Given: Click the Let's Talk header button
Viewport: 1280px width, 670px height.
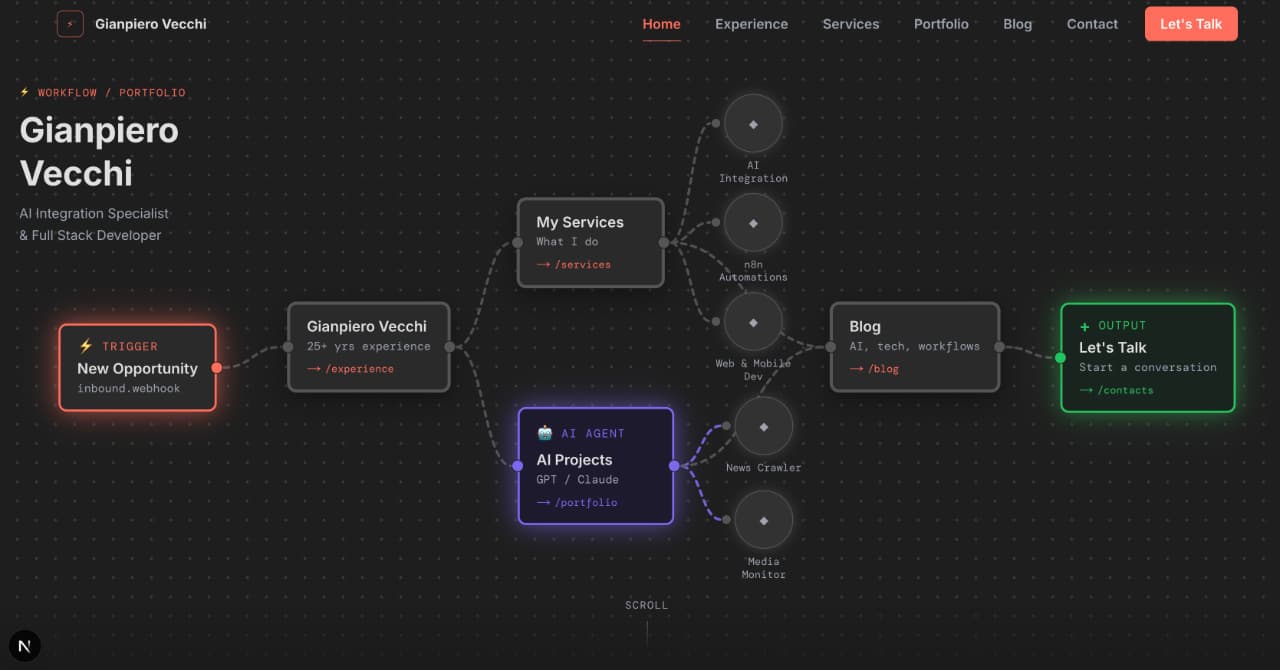Looking at the screenshot, I should tap(1191, 24).
